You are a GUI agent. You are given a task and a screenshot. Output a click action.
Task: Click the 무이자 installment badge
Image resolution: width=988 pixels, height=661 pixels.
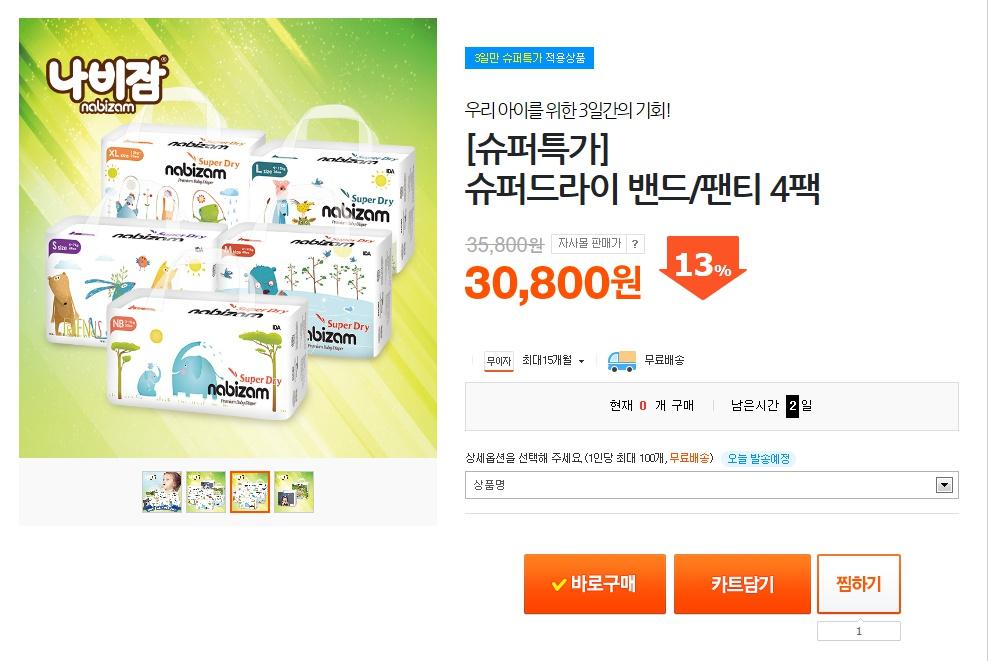pos(498,361)
